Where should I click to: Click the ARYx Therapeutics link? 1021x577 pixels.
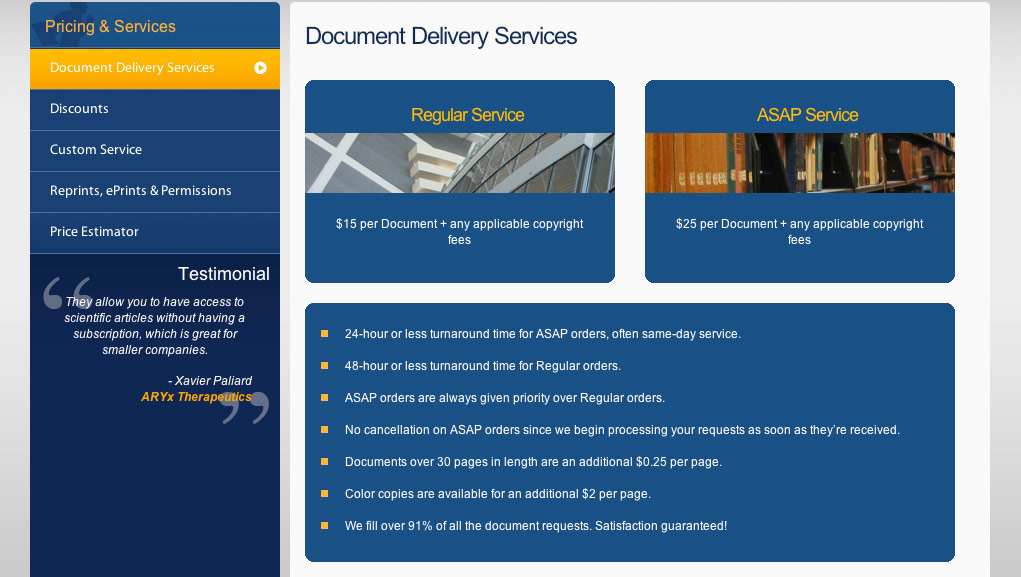pos(196,397)
